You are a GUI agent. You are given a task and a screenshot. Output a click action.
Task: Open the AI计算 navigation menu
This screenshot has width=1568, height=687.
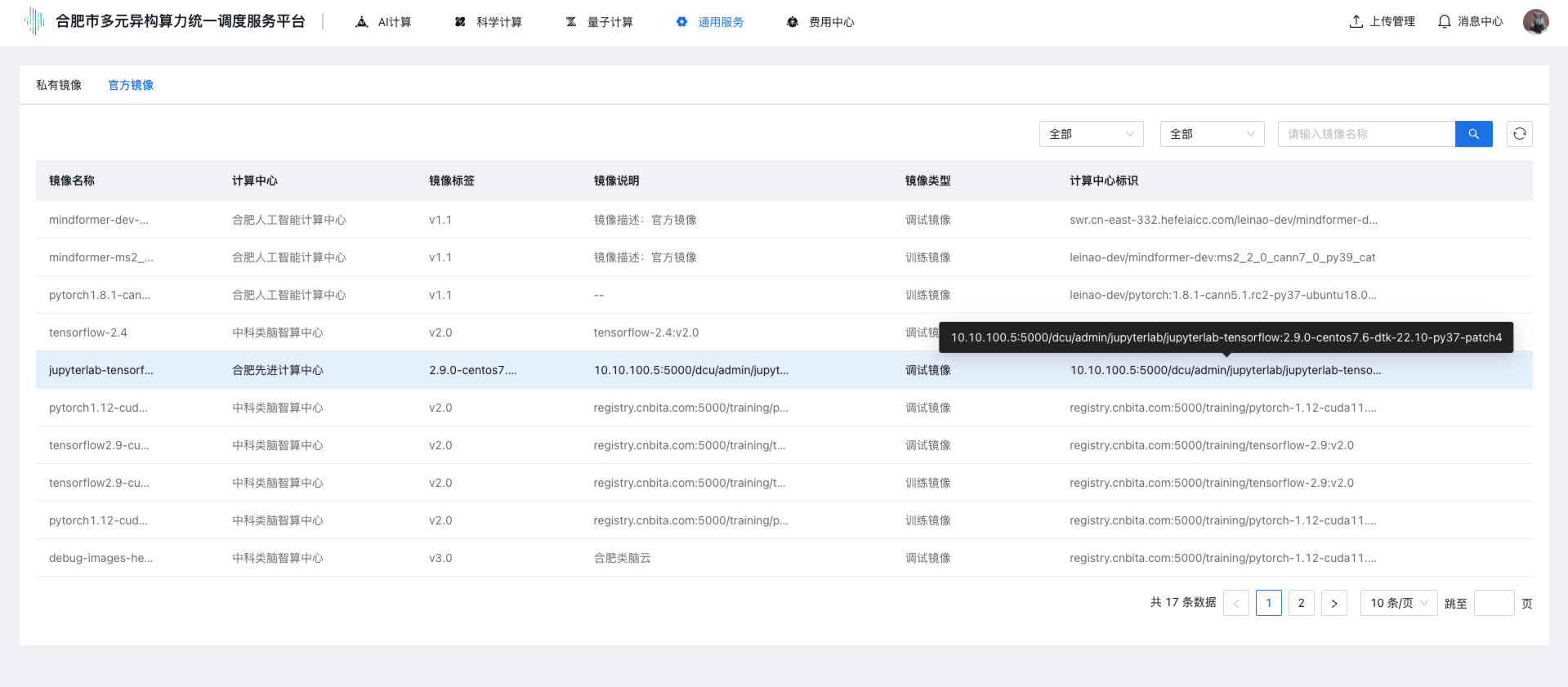click(384, 22)
